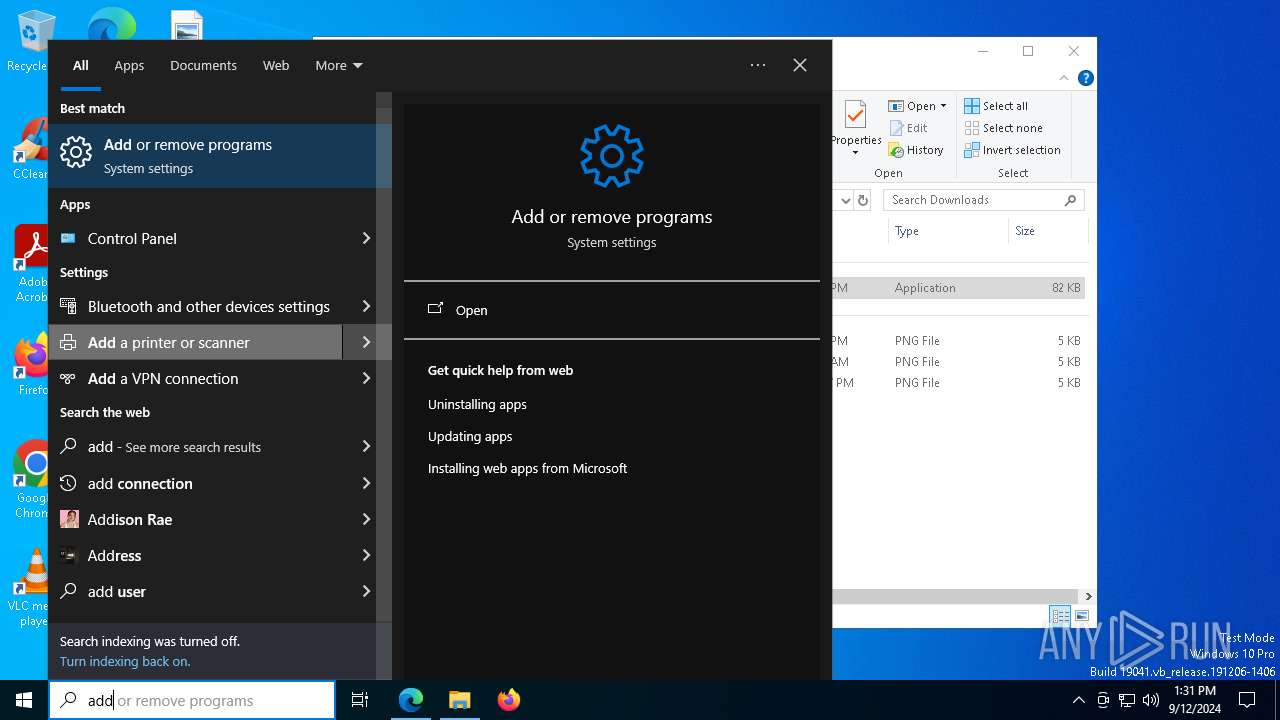The width and height of the screenshot is (1280, 720).
Task: Launch Firefox from the taskbar
Action: (x=508, y=700)
